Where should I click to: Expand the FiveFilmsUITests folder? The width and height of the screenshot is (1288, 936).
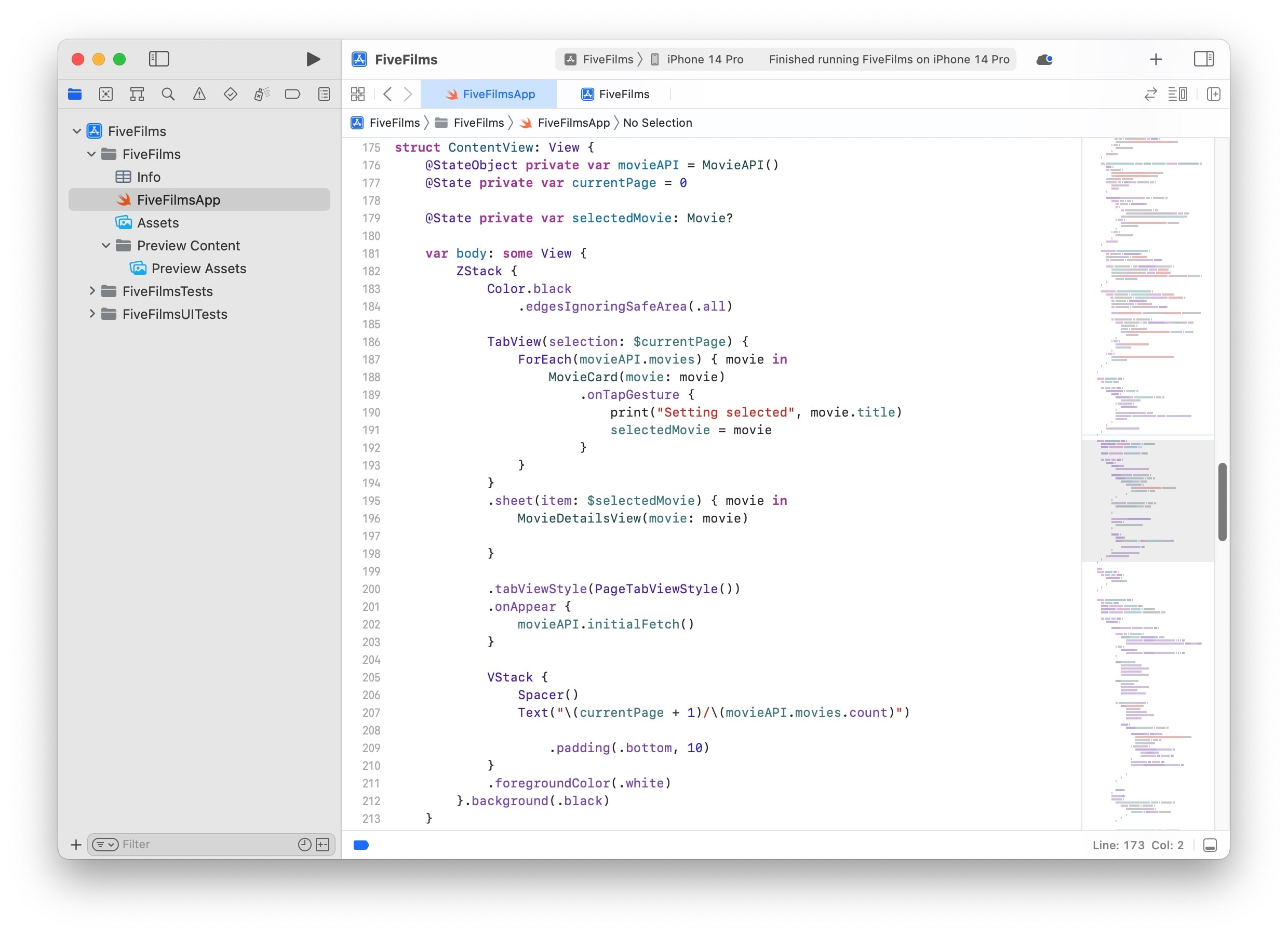click(92, 314)
